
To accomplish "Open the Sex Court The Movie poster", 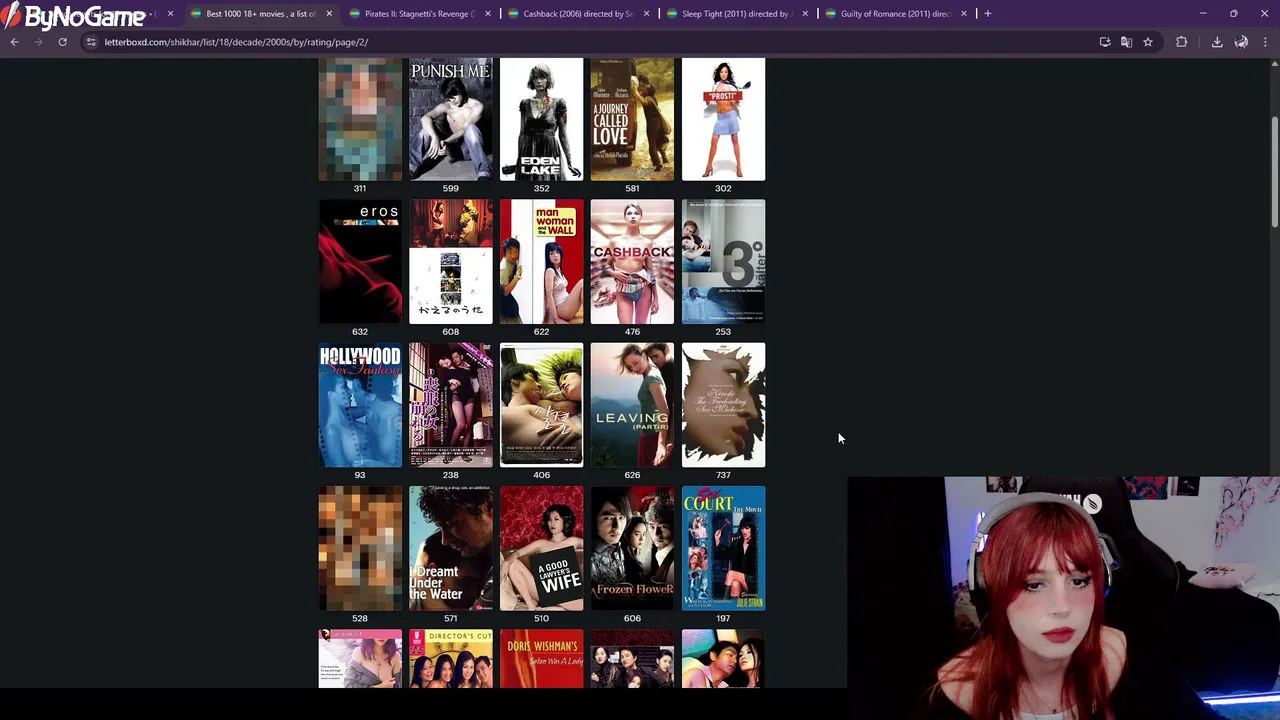I will [x=723, y=548].
